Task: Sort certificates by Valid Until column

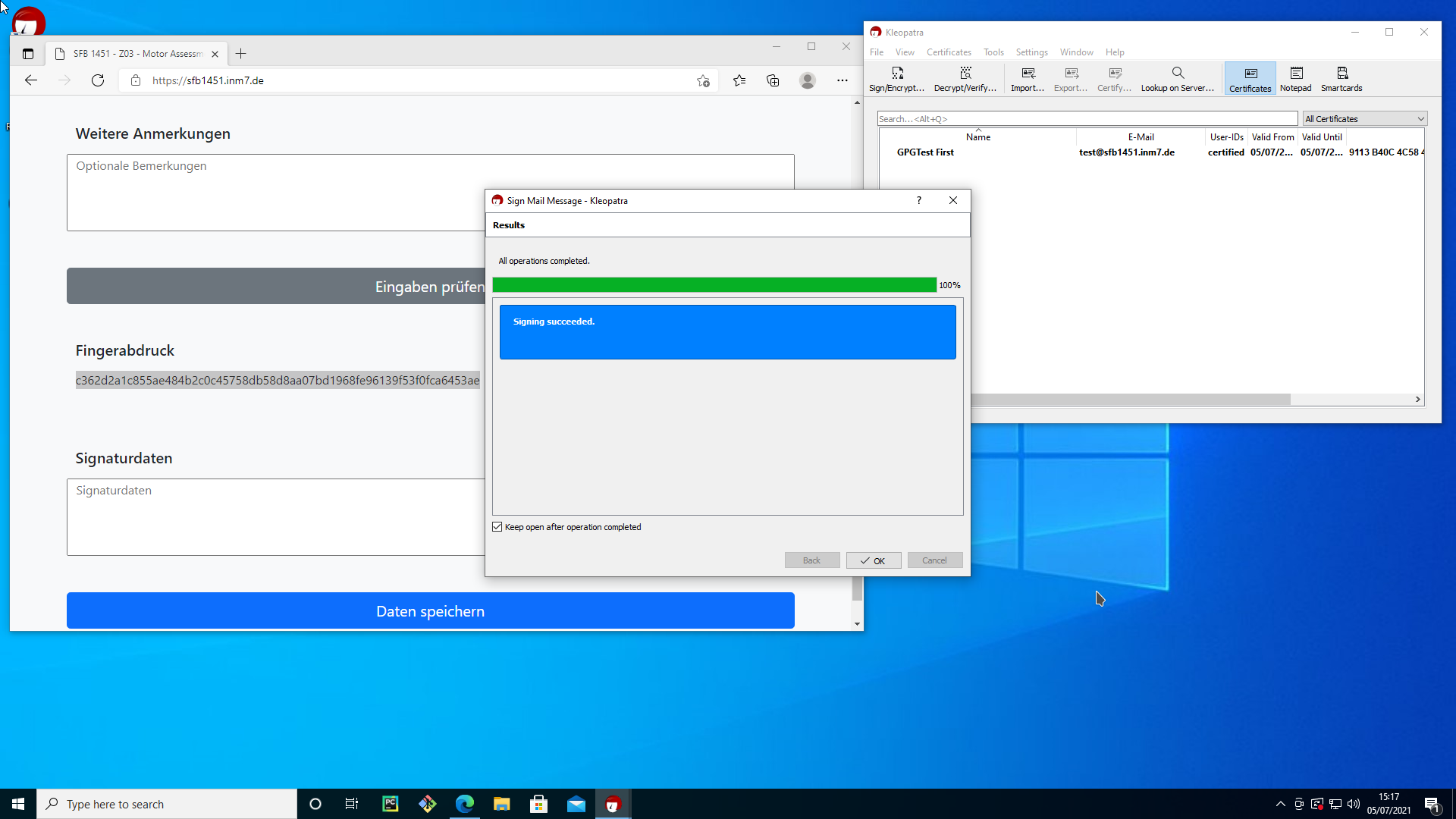Action: point(1322,137)
